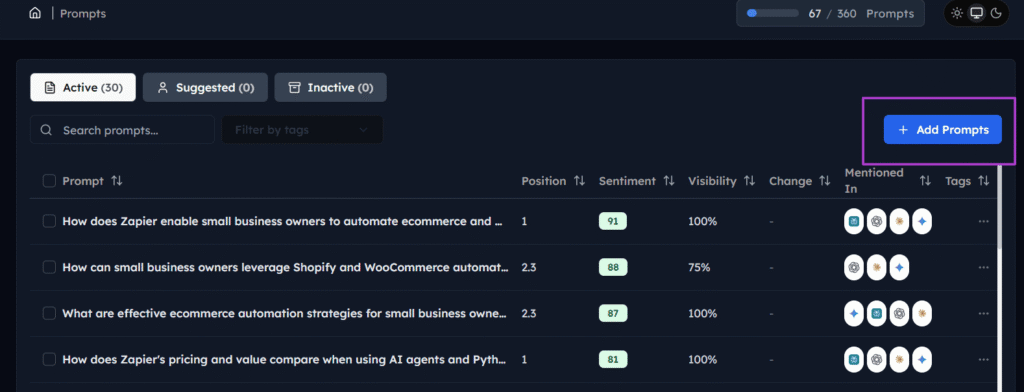Open more options for 'effective ecommerce' row

984,314
